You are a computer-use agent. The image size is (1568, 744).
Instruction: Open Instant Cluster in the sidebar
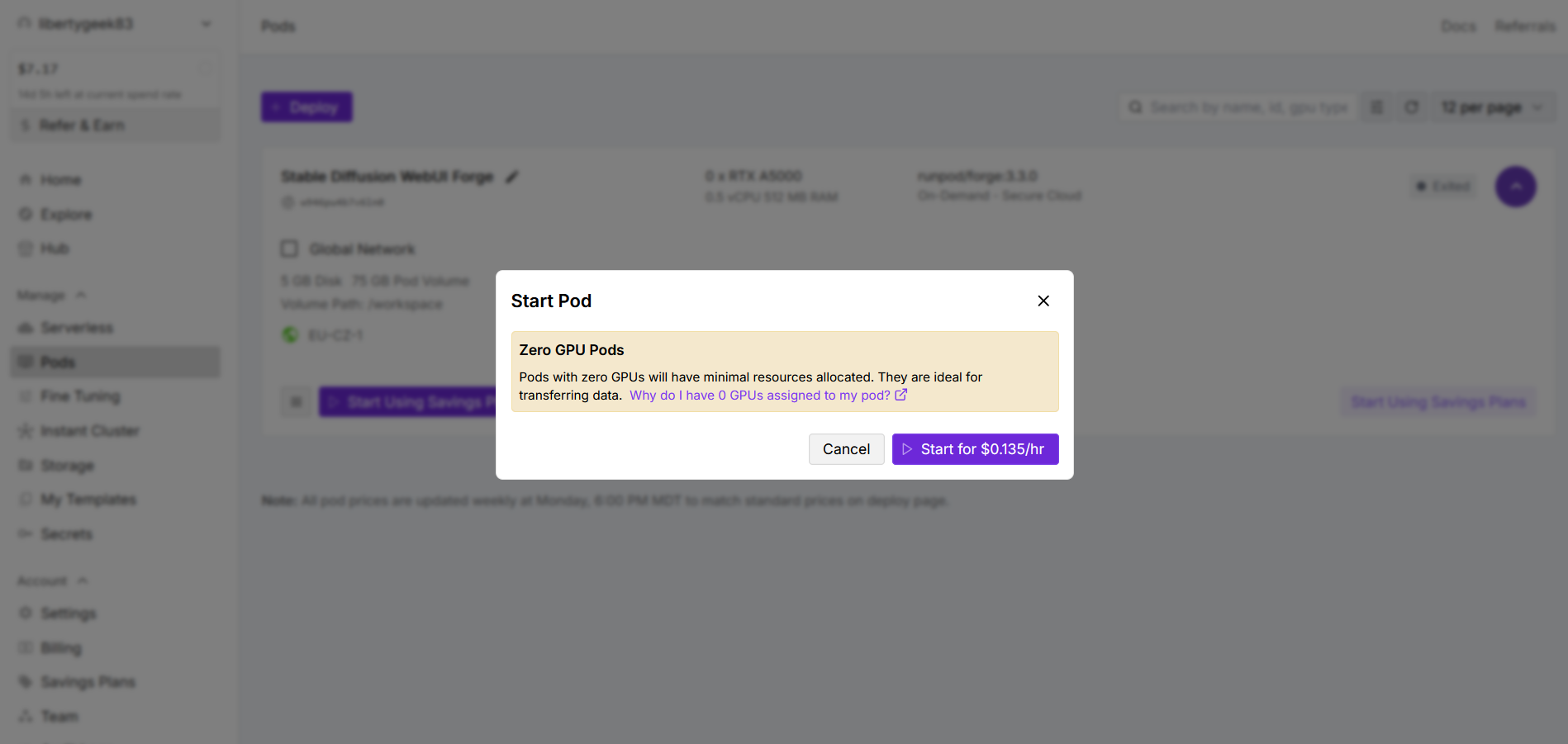(x=90, y=431)
